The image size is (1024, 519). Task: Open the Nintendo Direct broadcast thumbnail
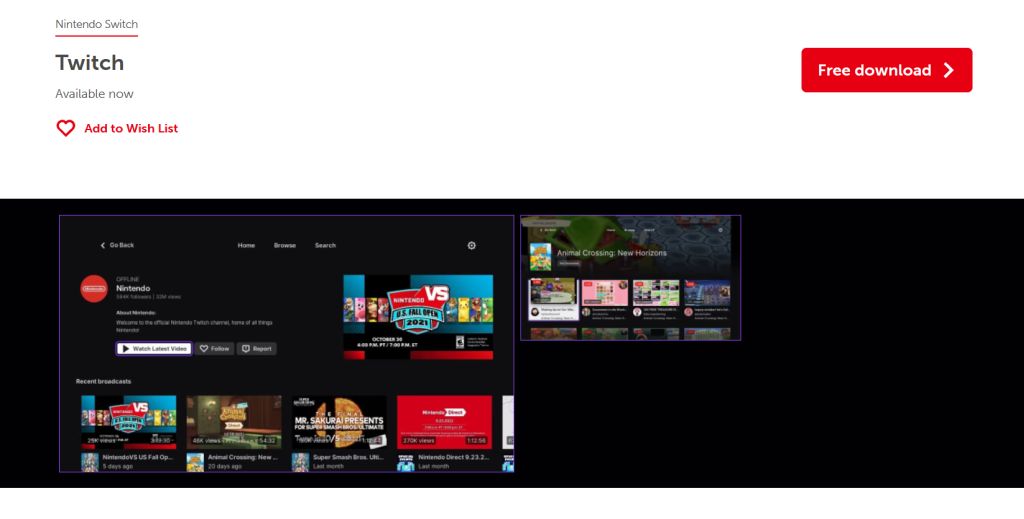tap(444, 421)
